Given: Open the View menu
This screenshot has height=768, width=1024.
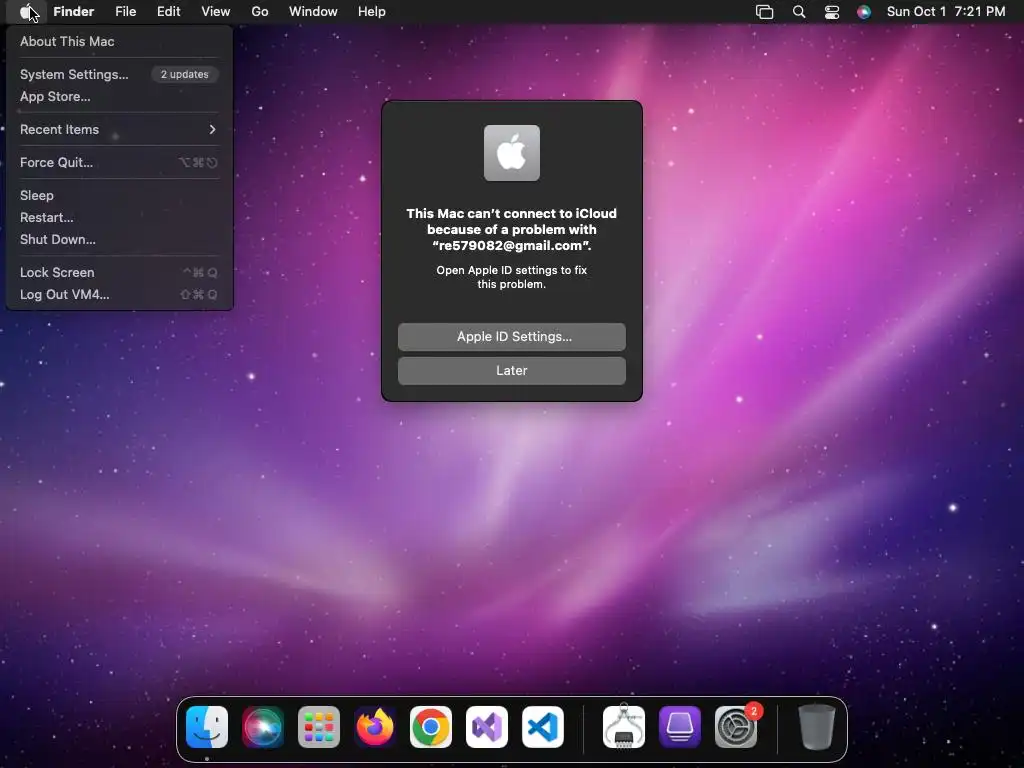Looking at the screenshot, I should (x=216, y=12).
